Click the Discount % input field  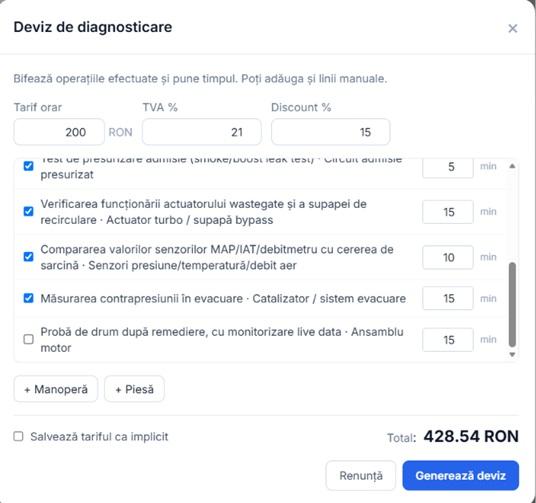331,132
